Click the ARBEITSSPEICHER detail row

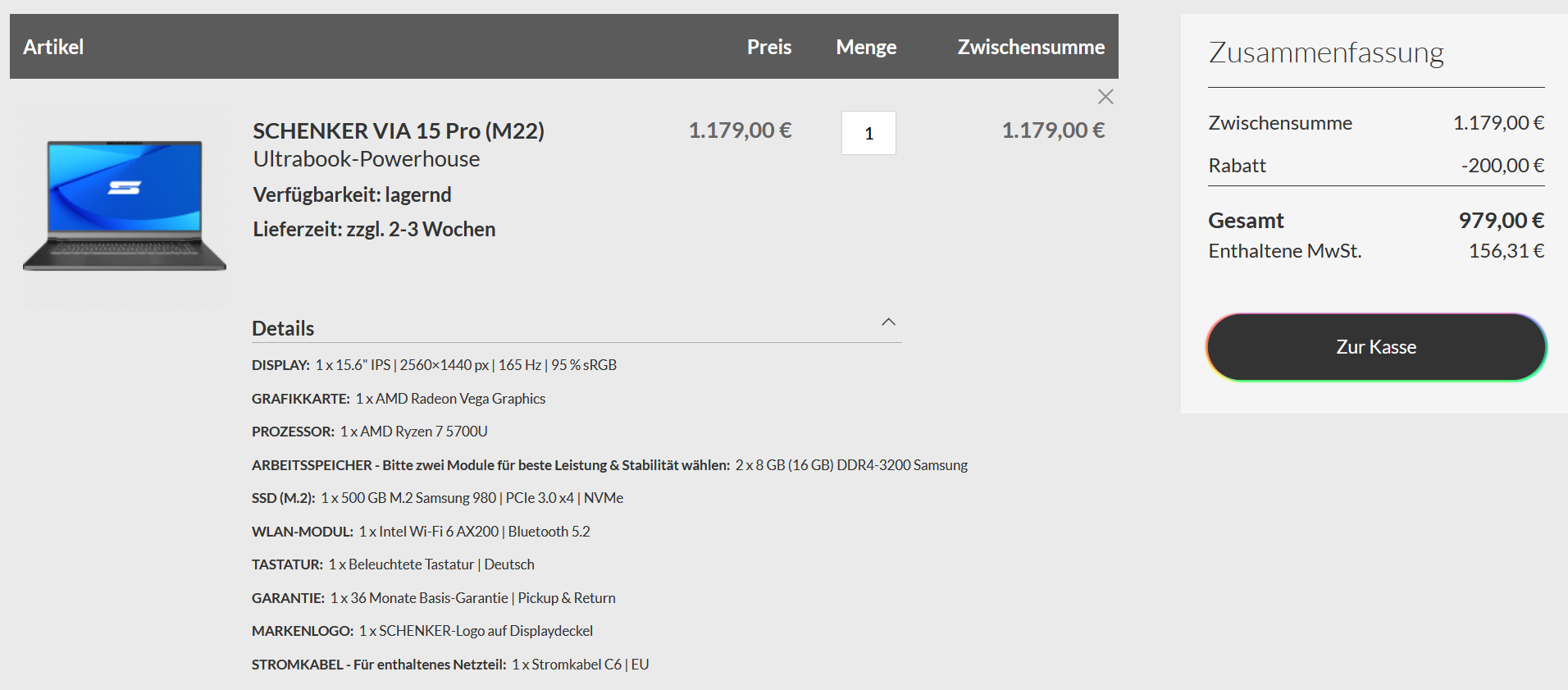click(609, 464)
